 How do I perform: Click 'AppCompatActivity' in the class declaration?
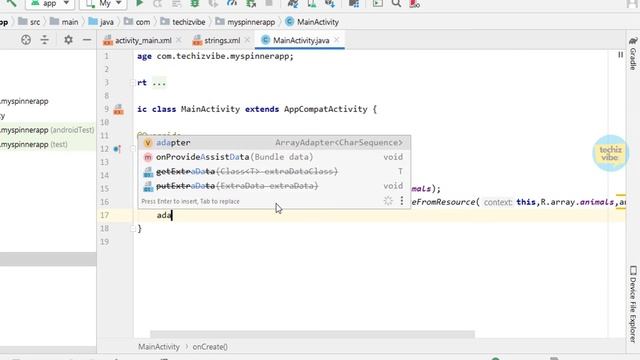pos(325,109)
